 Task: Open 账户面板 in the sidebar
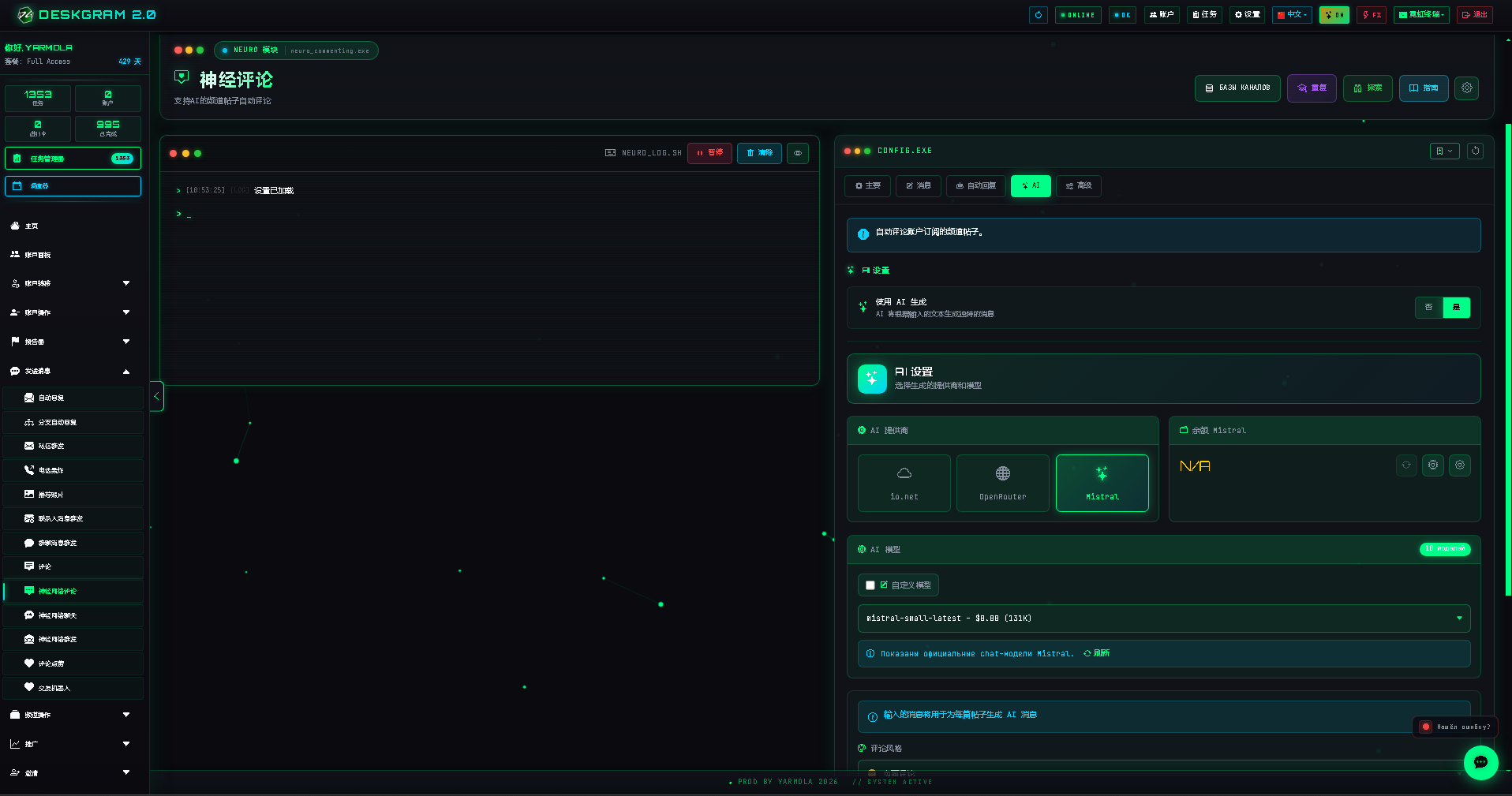74,255
